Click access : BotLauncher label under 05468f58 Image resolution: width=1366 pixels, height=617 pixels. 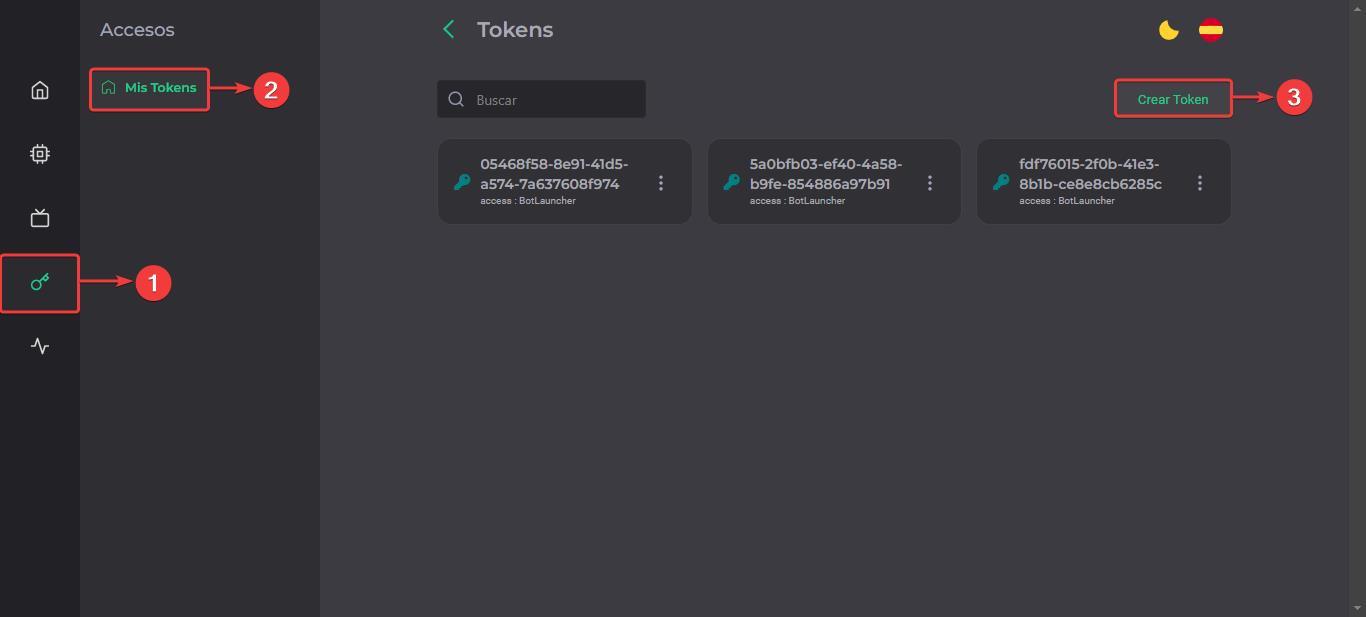tap(528, 201)
